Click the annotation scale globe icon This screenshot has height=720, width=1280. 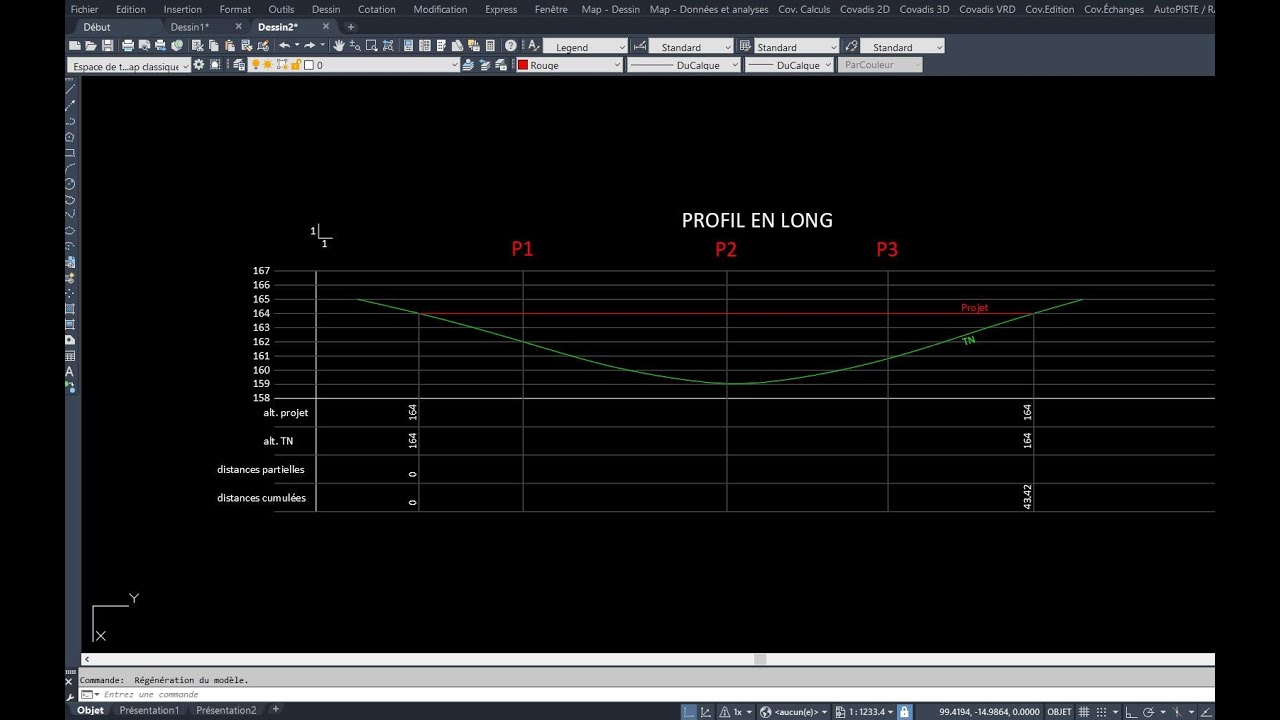(x=765, y=711)
